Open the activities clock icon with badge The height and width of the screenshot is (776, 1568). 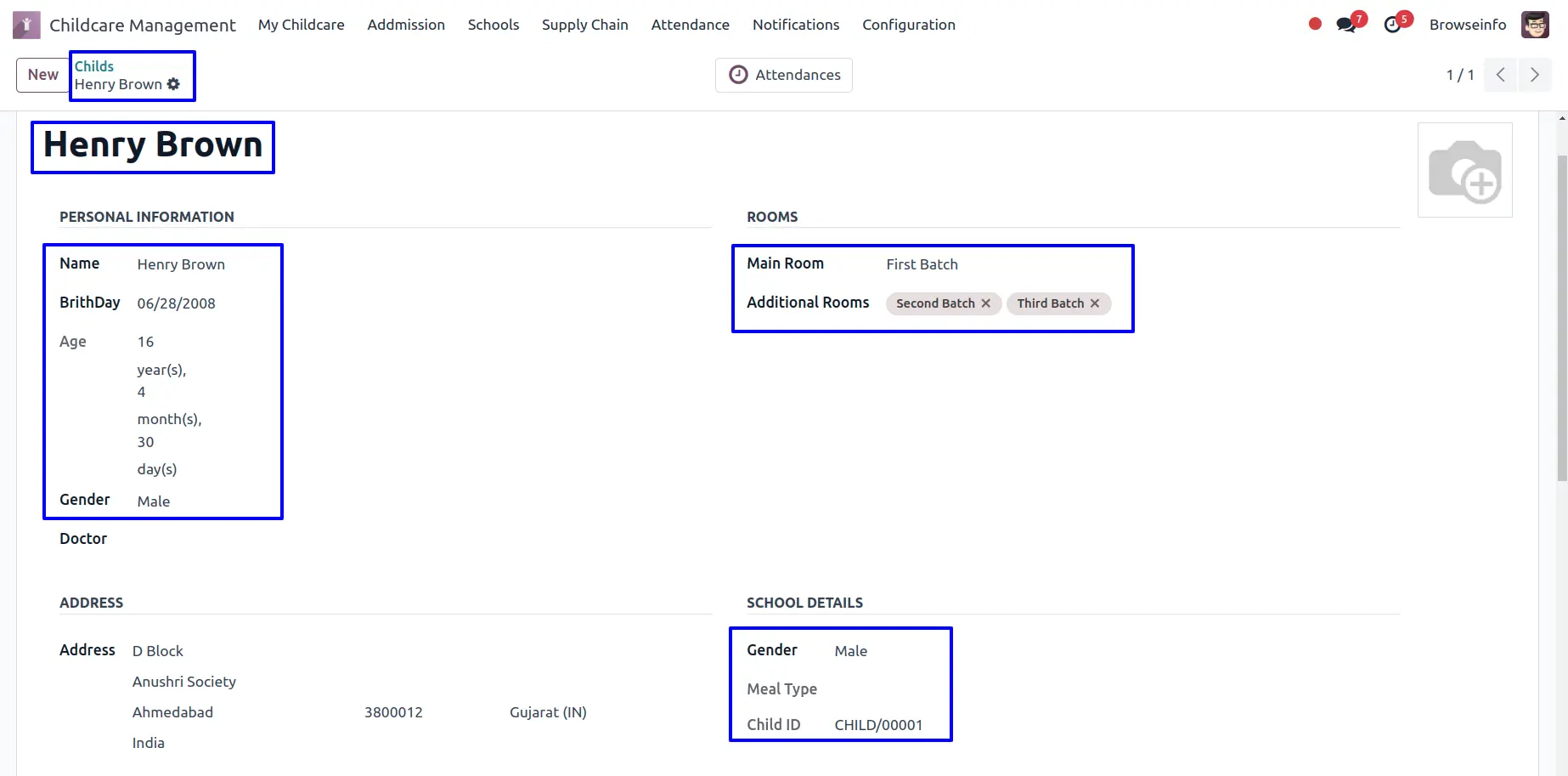pyautogui.click(x=1393, y=25)
